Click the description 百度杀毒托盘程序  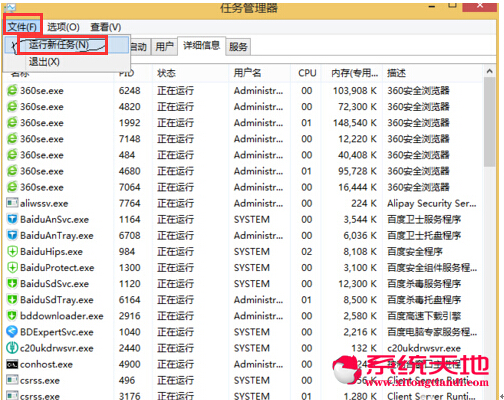pyautogui.click(x=424, y=300)
